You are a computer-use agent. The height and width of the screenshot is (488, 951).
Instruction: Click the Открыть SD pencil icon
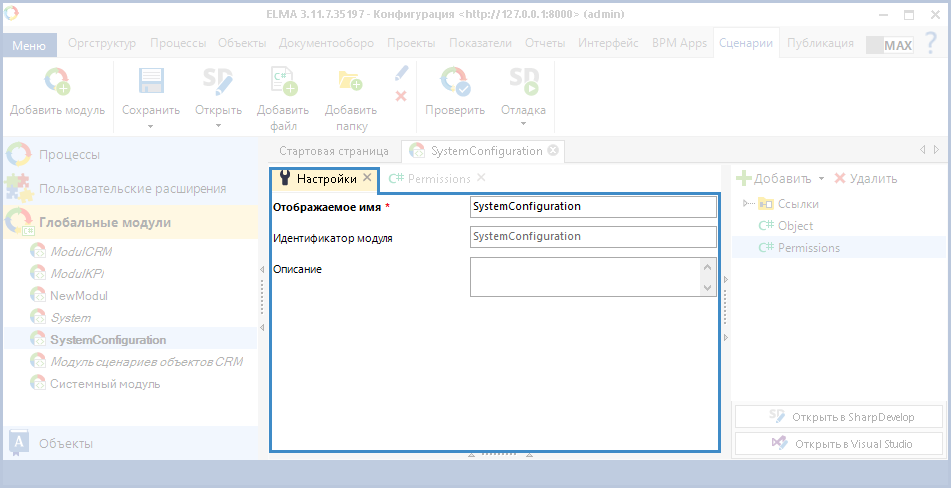pos(218,81)
